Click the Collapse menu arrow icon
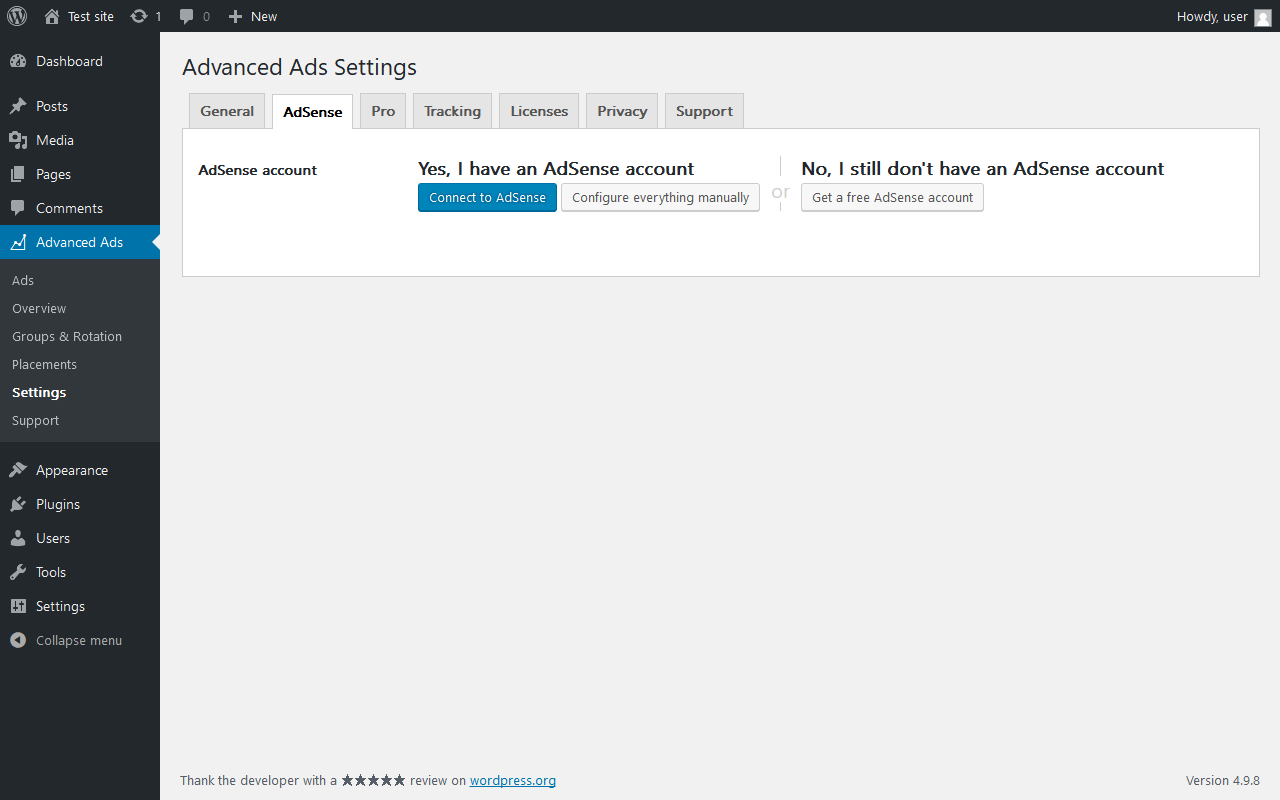Screen dimensions: 1280x800 coord(18,640)
